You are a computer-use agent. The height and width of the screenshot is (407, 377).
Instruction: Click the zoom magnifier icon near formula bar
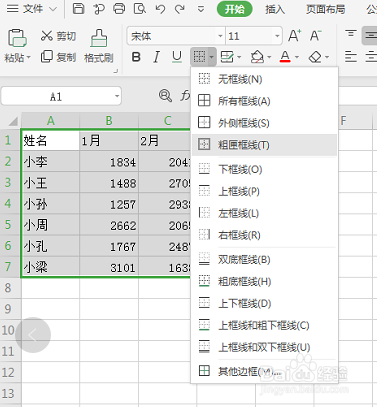pyautogui.click(x=165, y=96)
